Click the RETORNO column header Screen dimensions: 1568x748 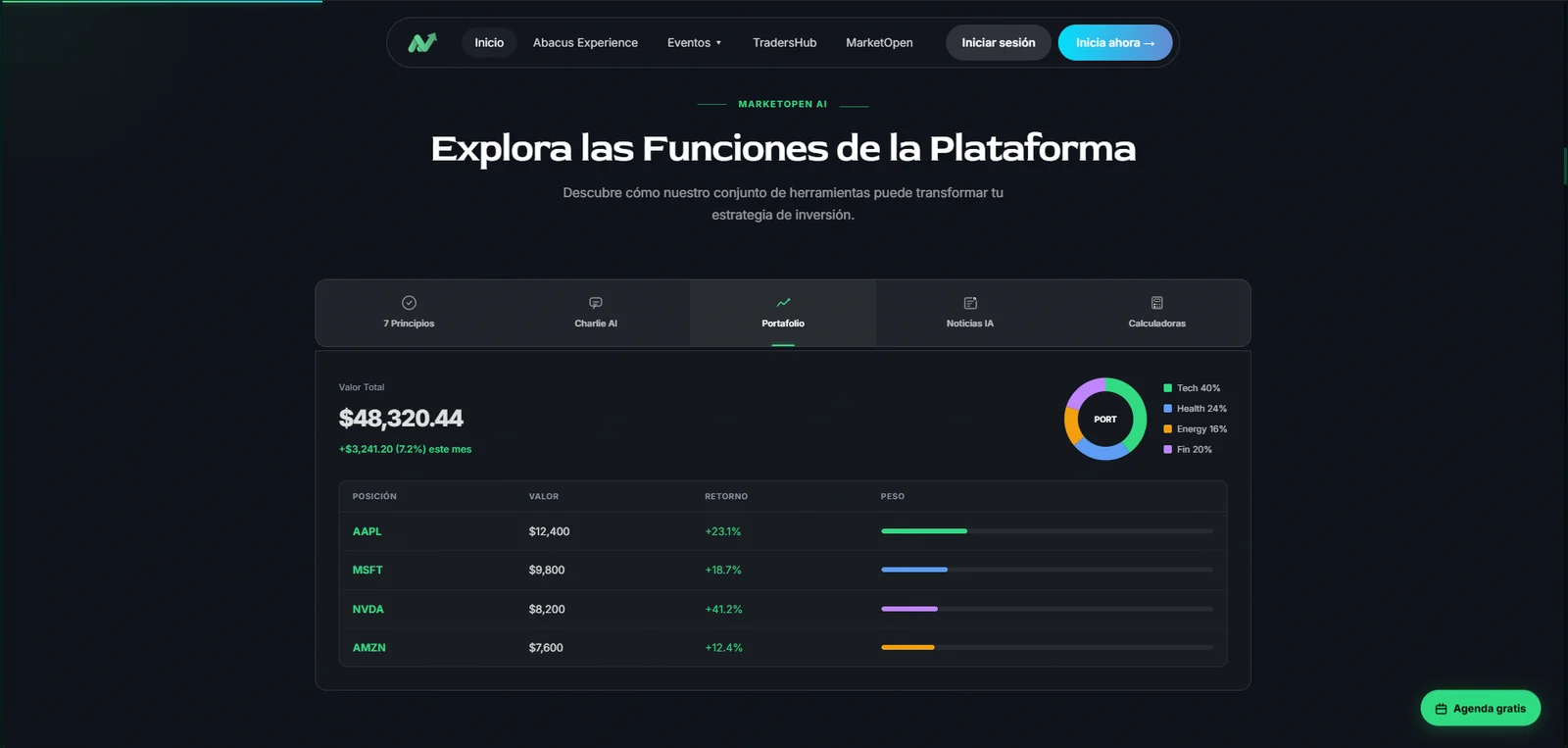click(726, 496)
